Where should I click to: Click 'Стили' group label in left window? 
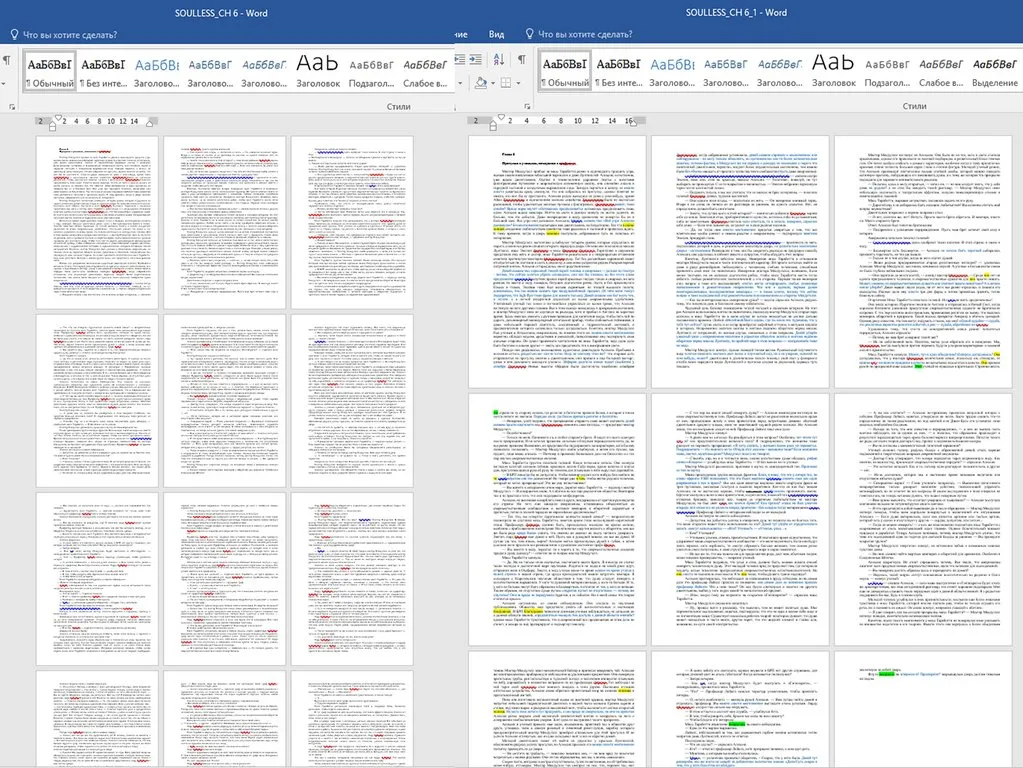[x=399, y=106]
